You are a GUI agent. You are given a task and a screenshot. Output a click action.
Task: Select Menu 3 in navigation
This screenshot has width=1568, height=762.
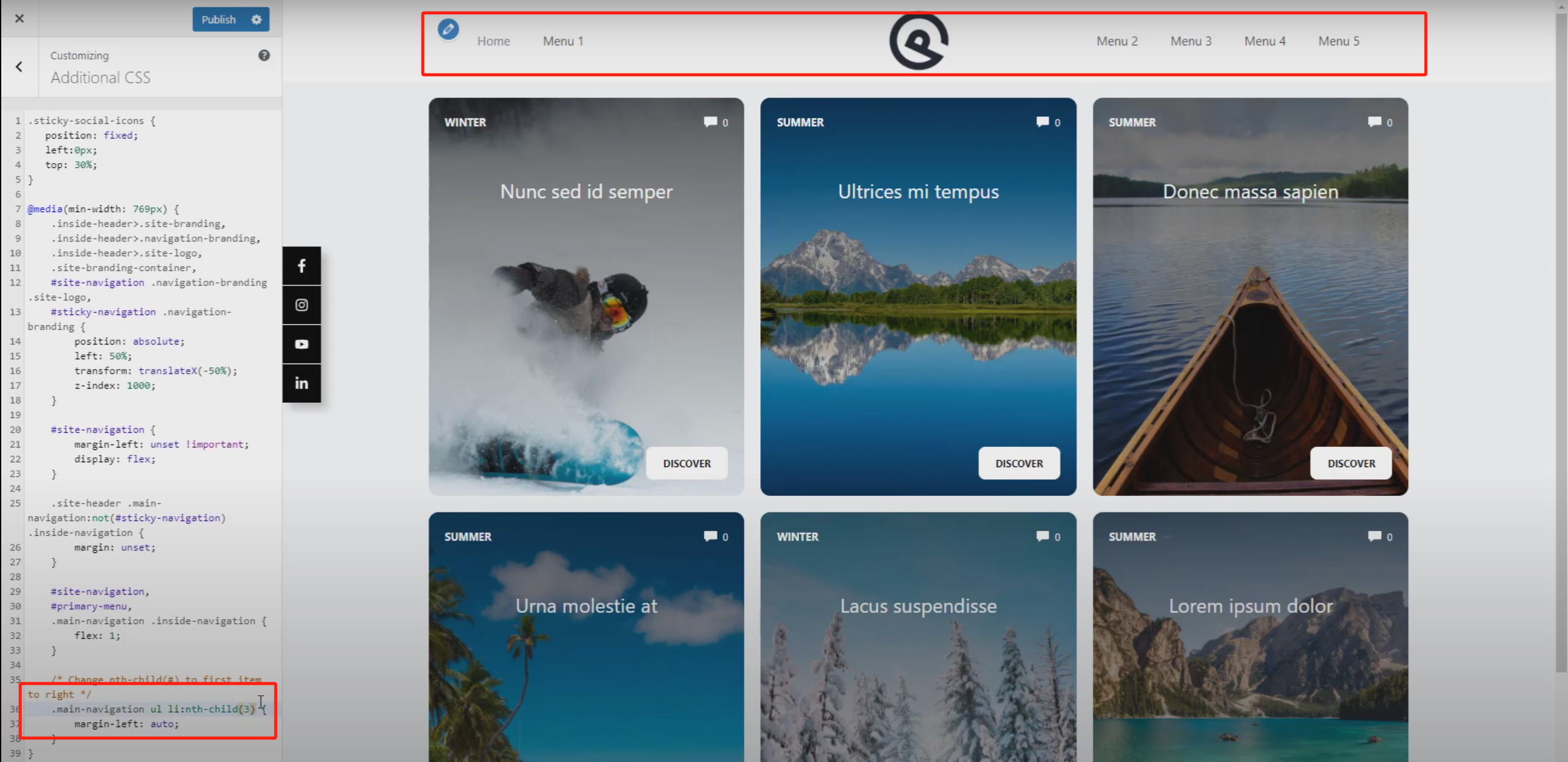coord(1191,41)
